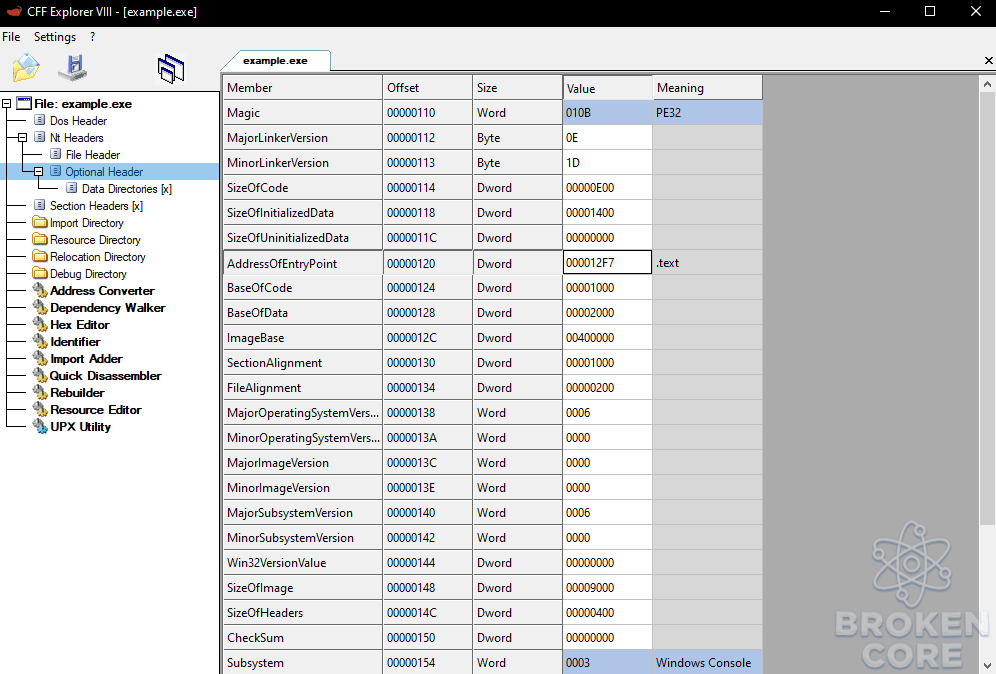Select the example.exe tab

click(275, 60)
